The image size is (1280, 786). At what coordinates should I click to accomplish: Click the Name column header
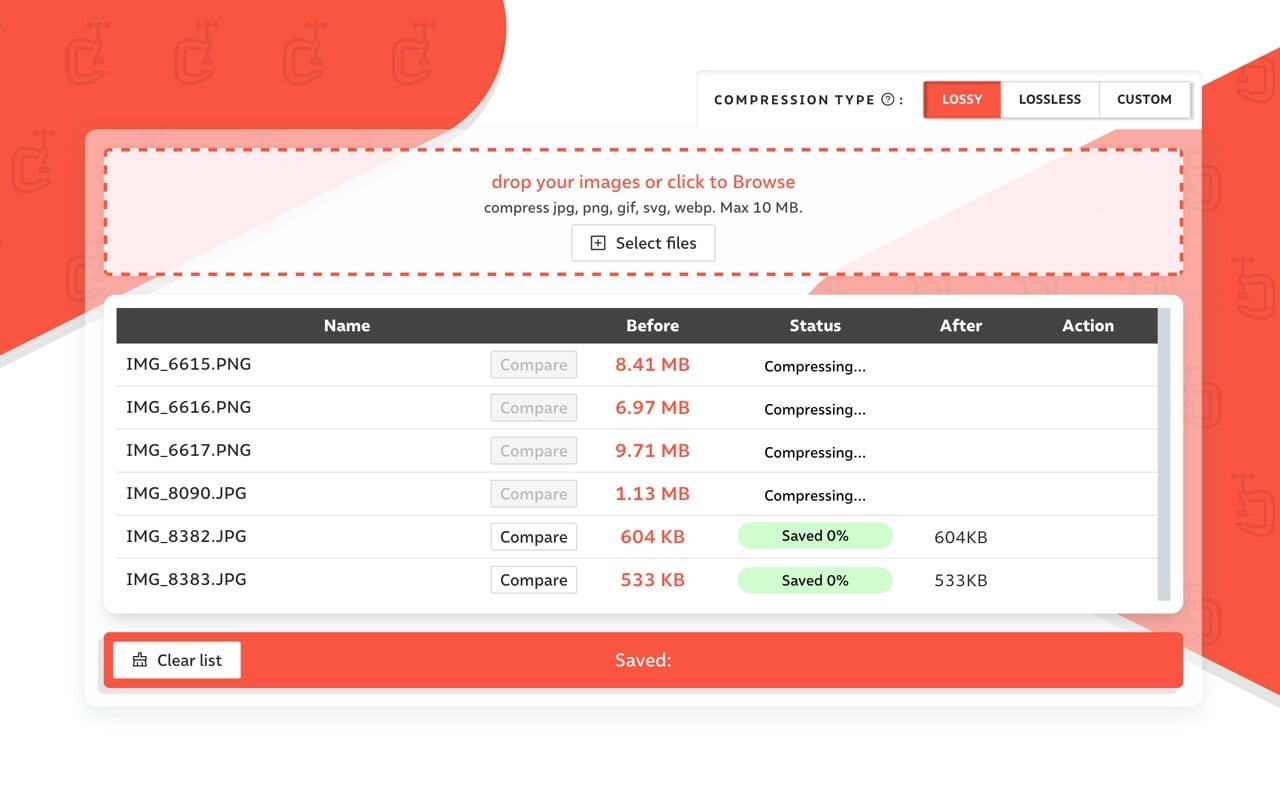coord(347,326)
